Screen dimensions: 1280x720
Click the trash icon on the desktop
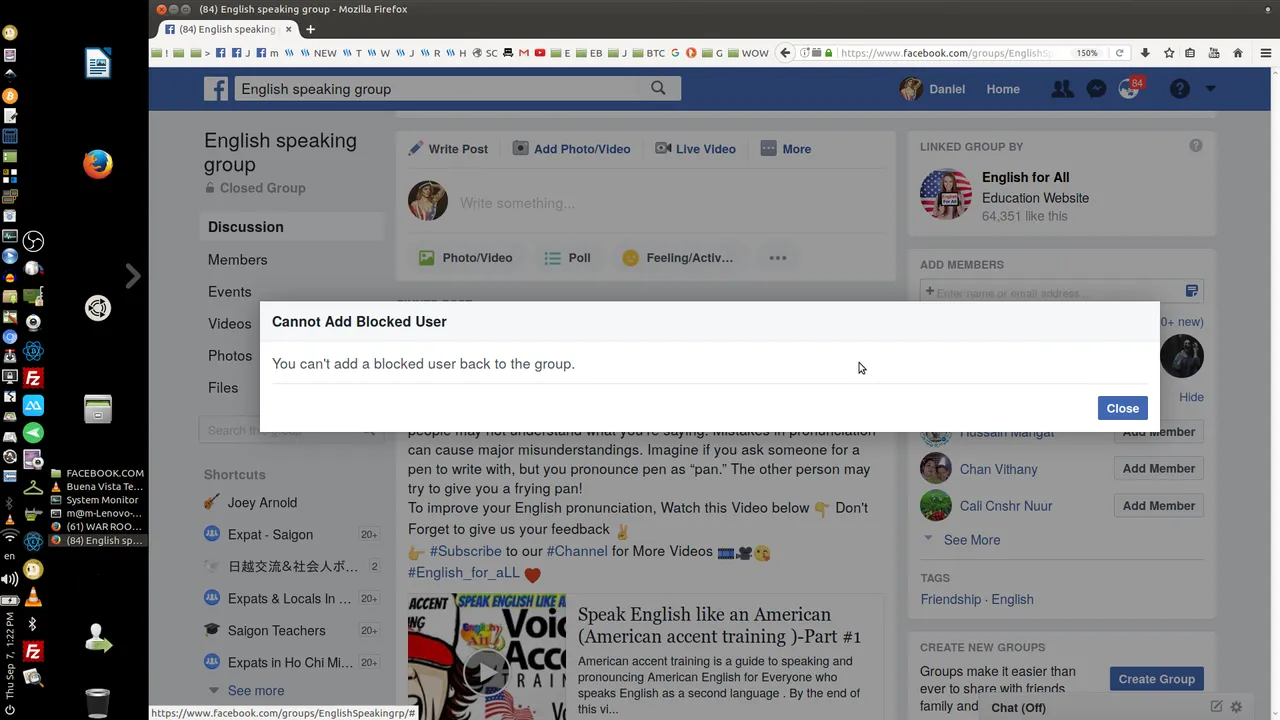click(x=97, y=703)
